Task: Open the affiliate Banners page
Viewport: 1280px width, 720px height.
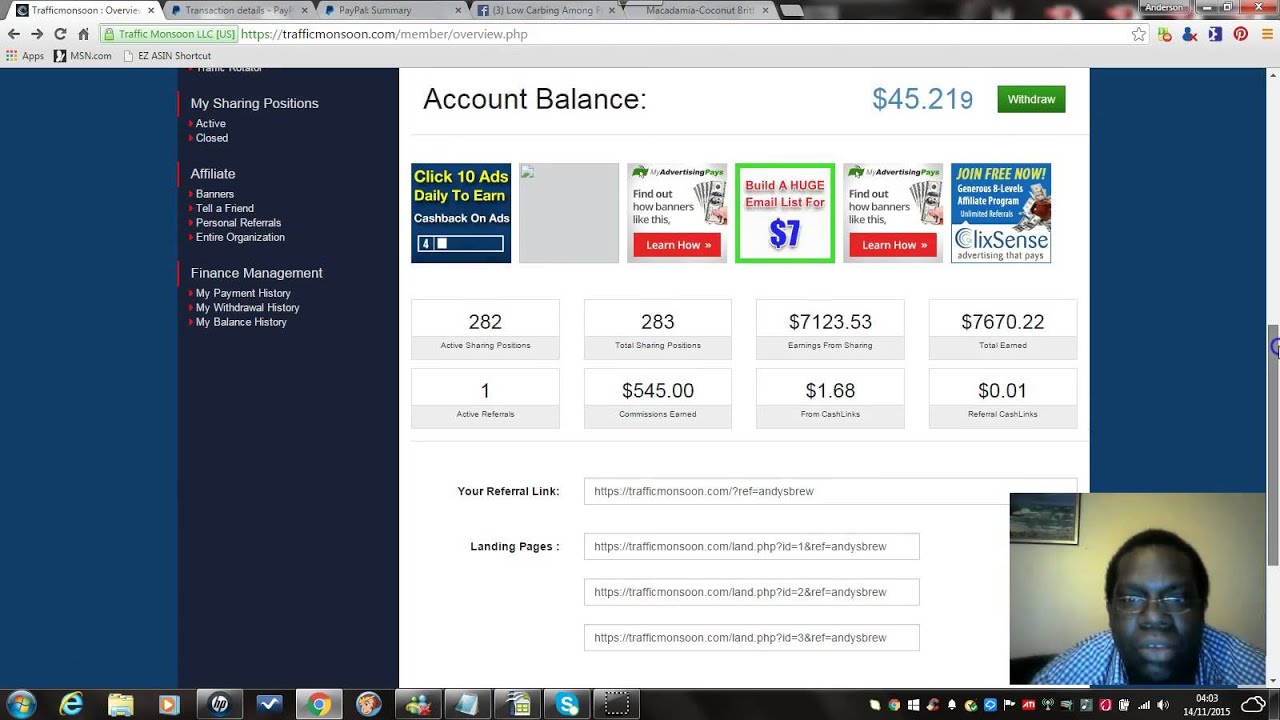Action: point(215,194)
